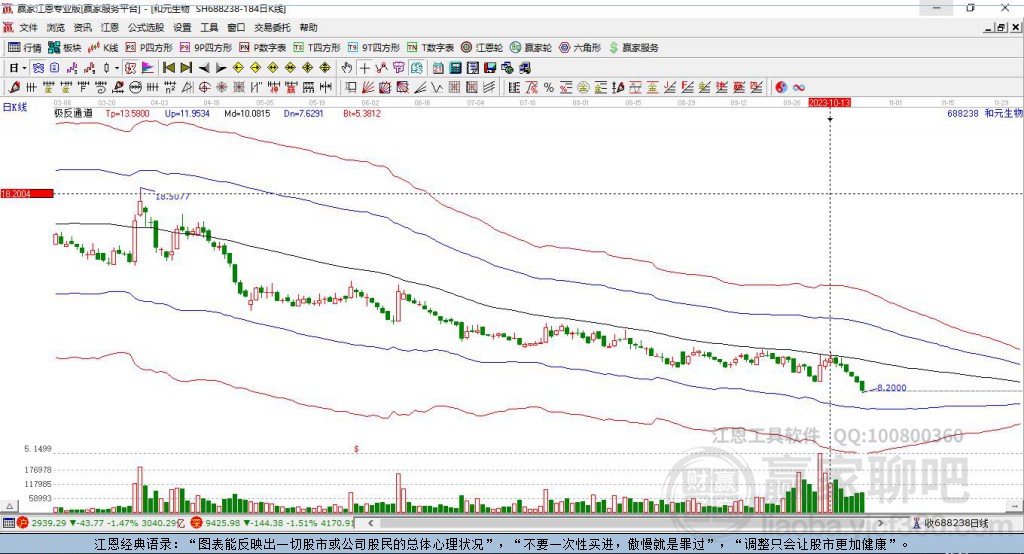Select the red Gann fan lines tool
Screen dimensions: 1024x554
[368, 88]
